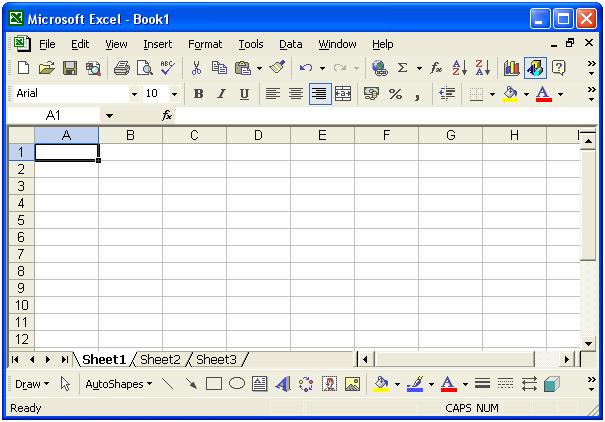Image resolution: width=605 pixels, height=422 pixels.
Task: Insert Diagram or Organization Chart
Action: tap(306, 384)
